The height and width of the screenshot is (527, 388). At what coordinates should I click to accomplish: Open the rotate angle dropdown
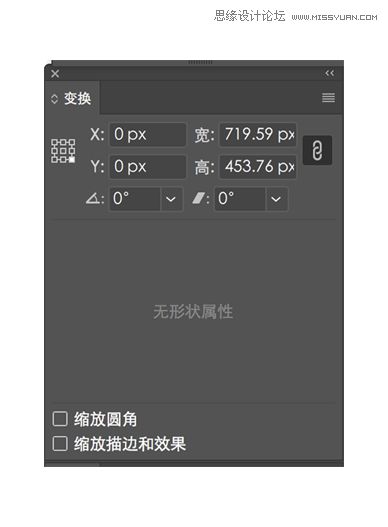tap(171, 199)
